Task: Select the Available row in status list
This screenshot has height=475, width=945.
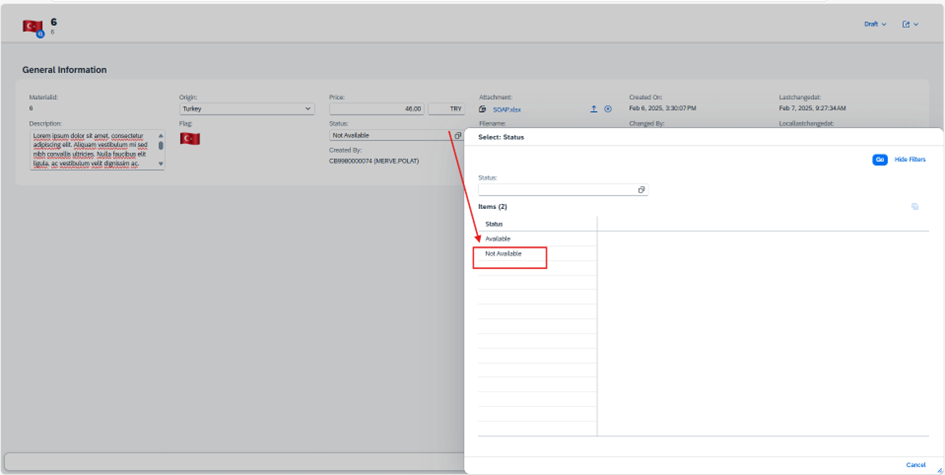Action: pyautogui.click(x=498, y=239)
